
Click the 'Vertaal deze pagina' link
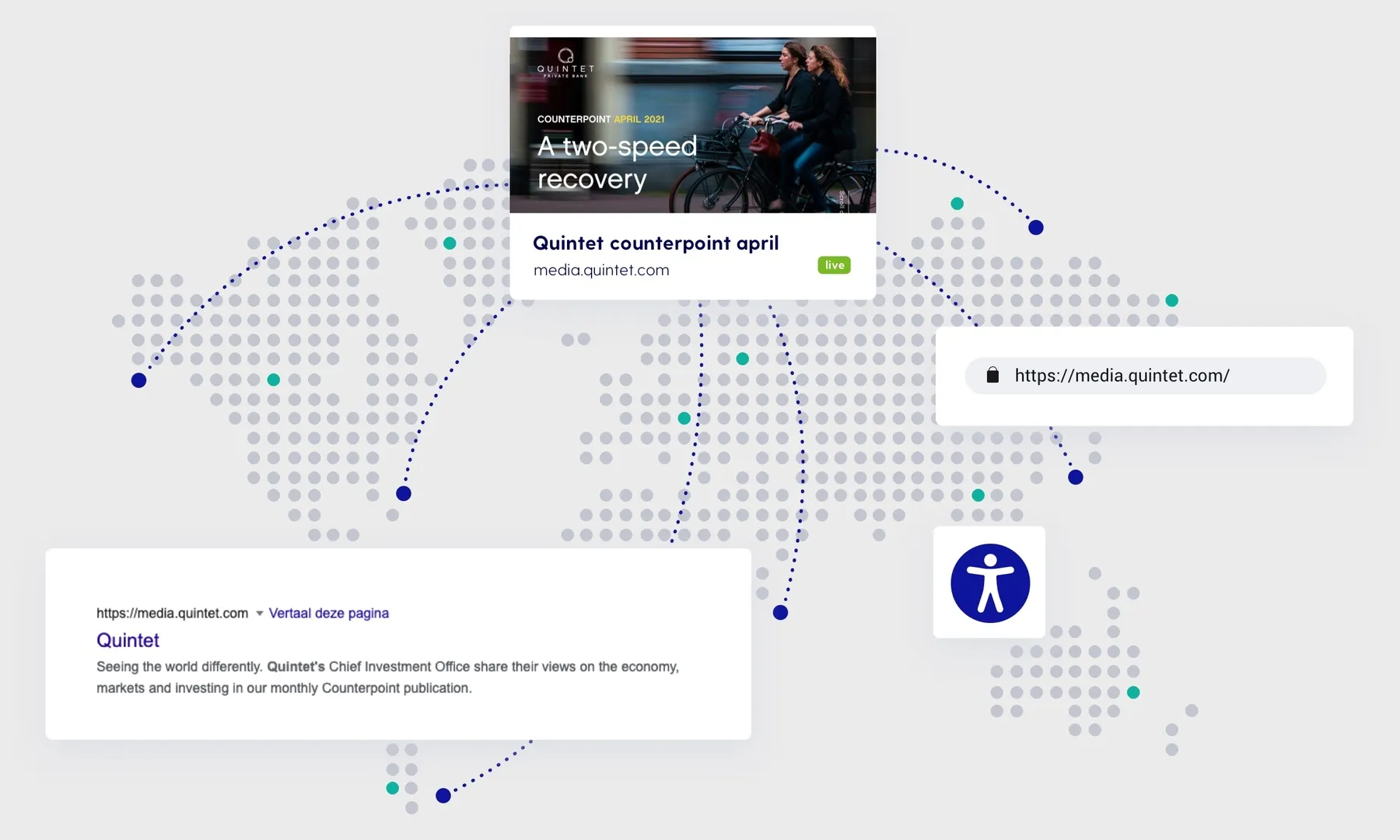click(x=328, y=613)
